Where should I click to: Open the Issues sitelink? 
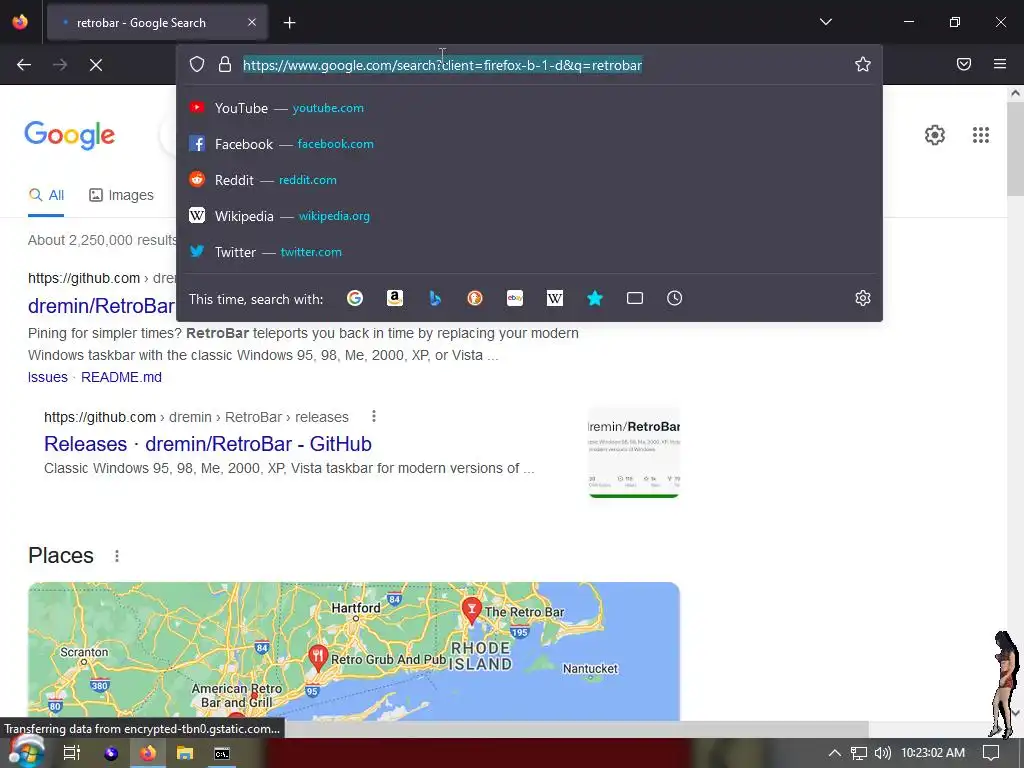click(x=48, y=377)
